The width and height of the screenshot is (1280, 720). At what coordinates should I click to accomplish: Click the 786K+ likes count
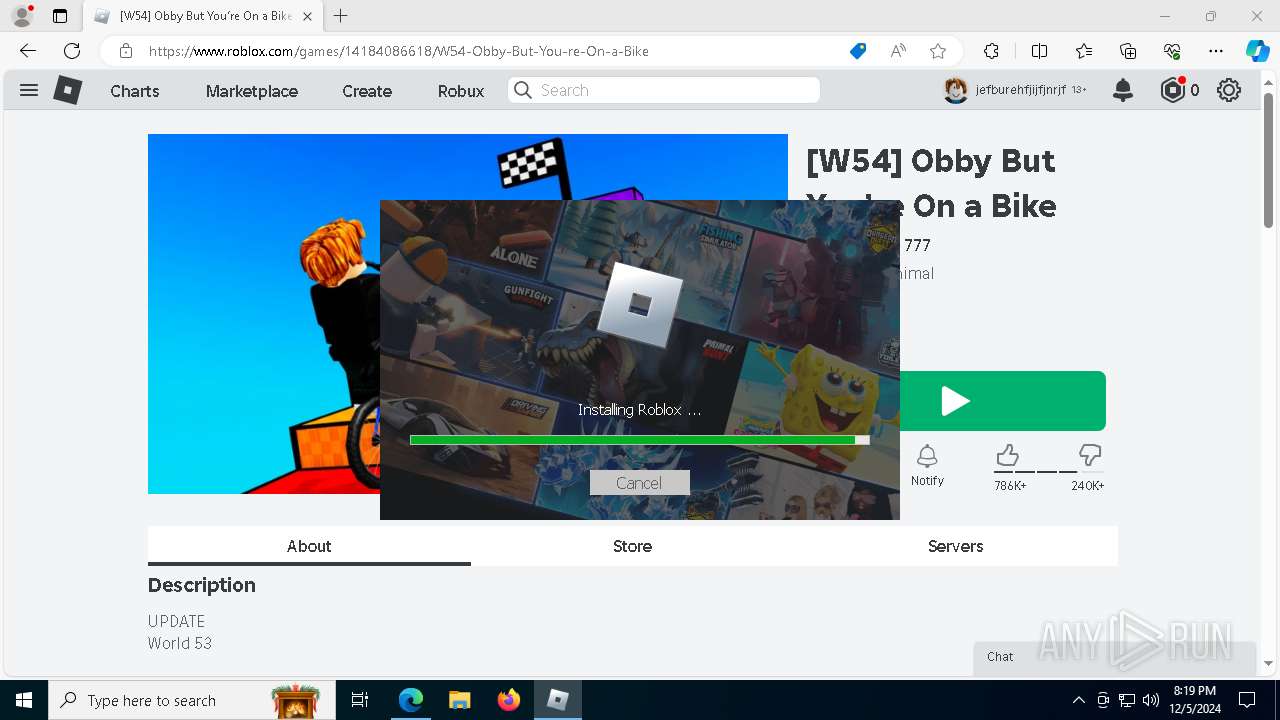click(1010, 486)
